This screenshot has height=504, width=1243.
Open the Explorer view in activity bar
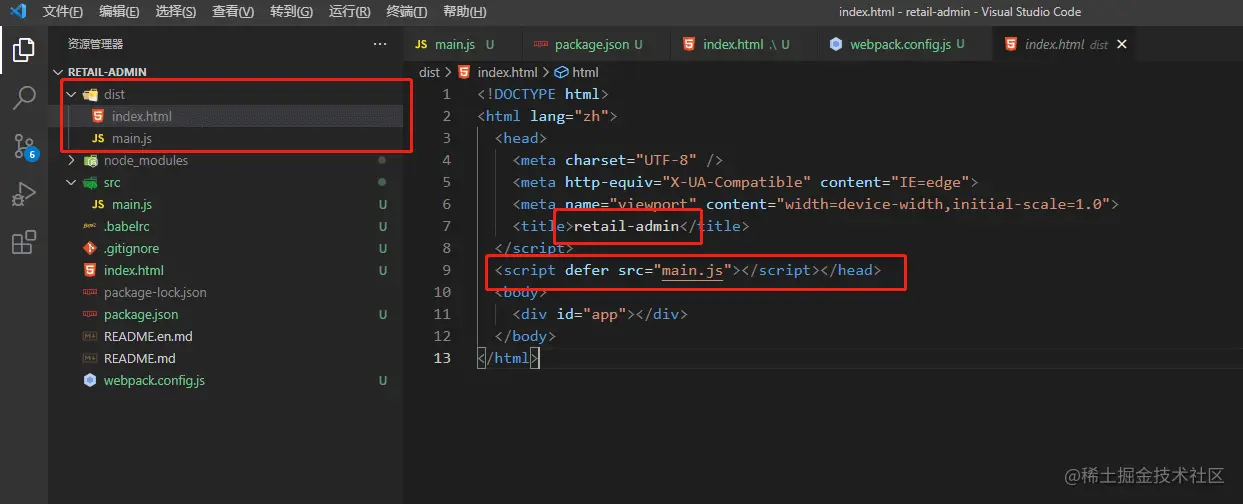(24, 48)
